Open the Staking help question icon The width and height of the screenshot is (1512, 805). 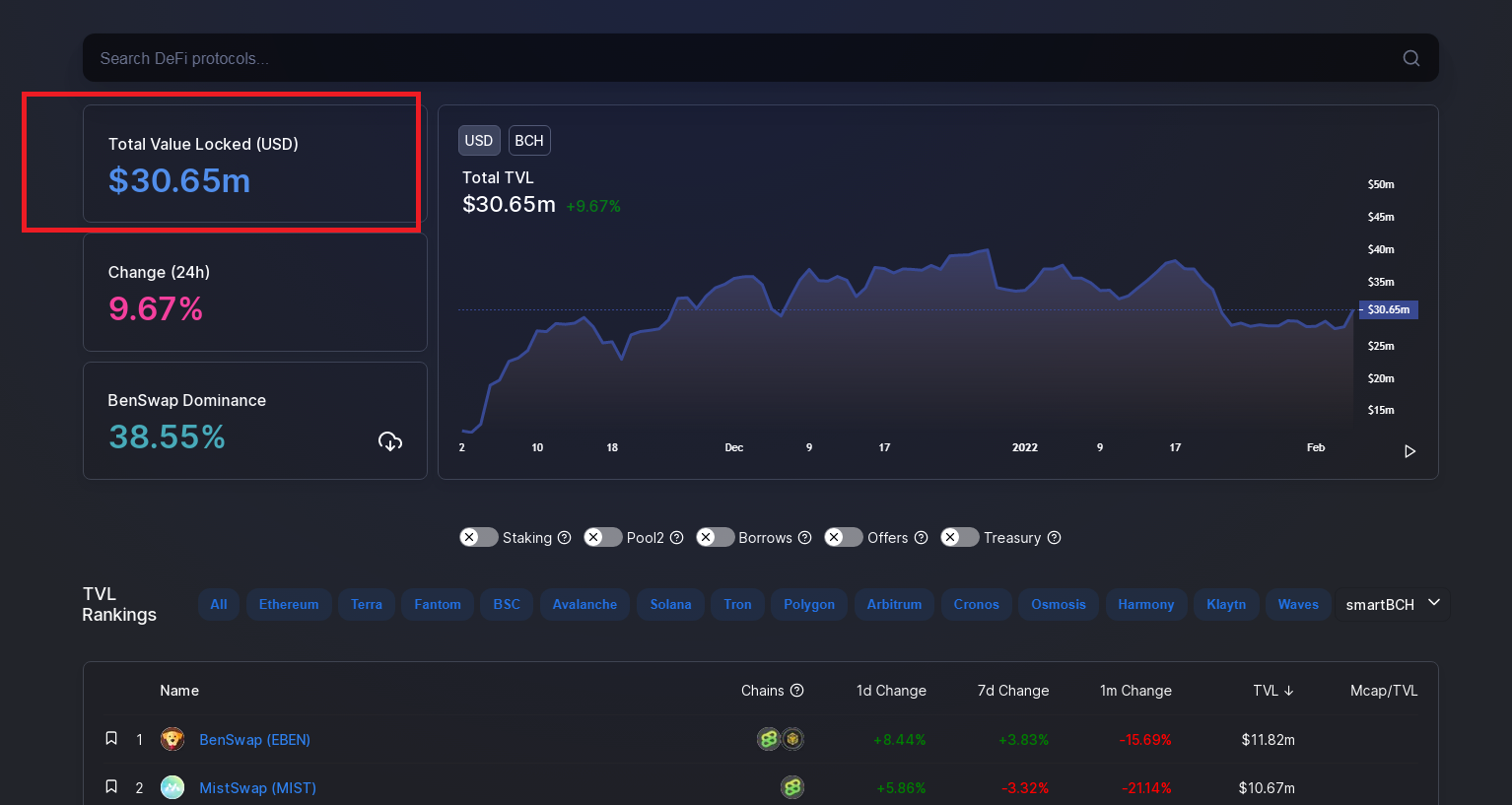(x=565, y=538)
